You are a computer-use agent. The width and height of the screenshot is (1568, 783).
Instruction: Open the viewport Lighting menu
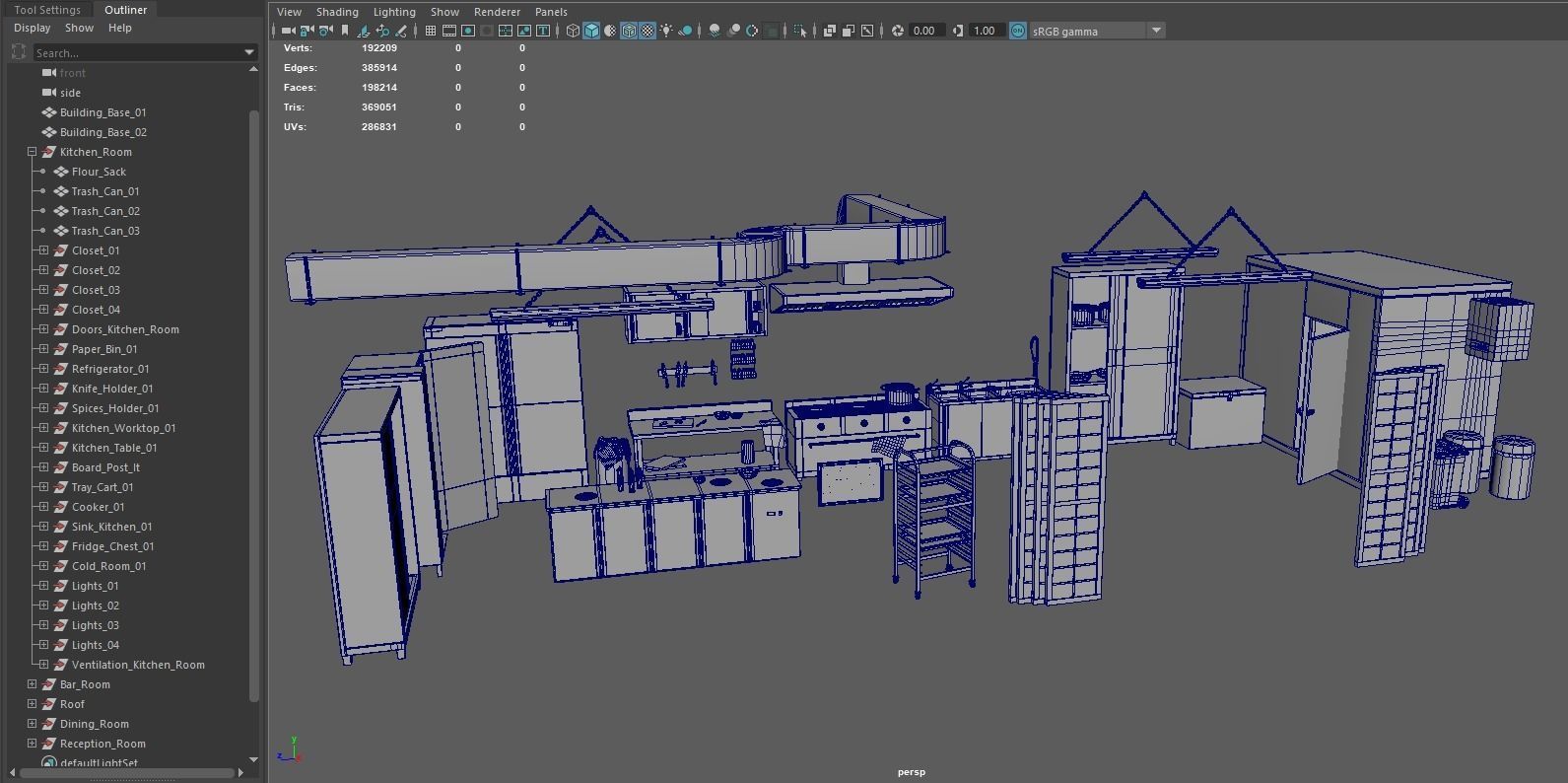click(394, 12)
